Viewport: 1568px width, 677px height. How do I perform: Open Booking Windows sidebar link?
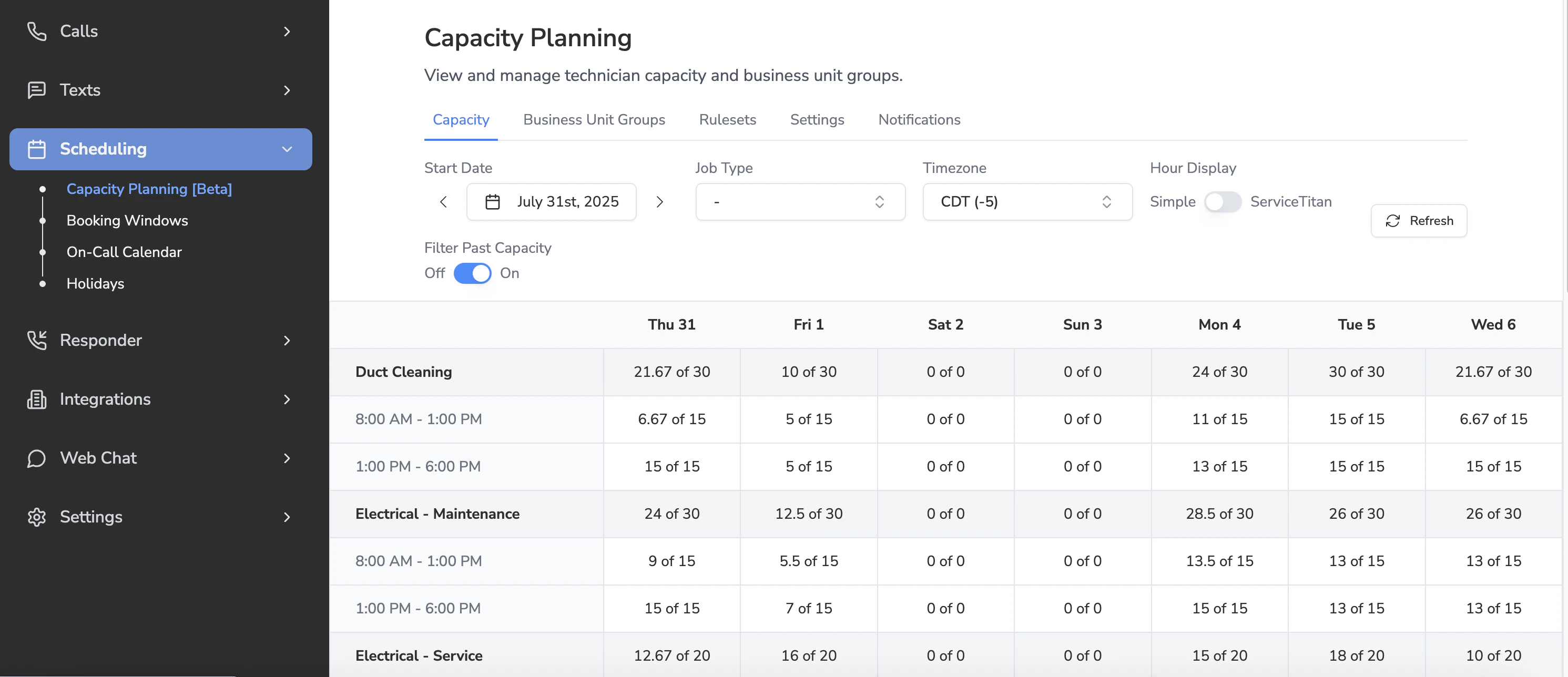pos(127,220)
